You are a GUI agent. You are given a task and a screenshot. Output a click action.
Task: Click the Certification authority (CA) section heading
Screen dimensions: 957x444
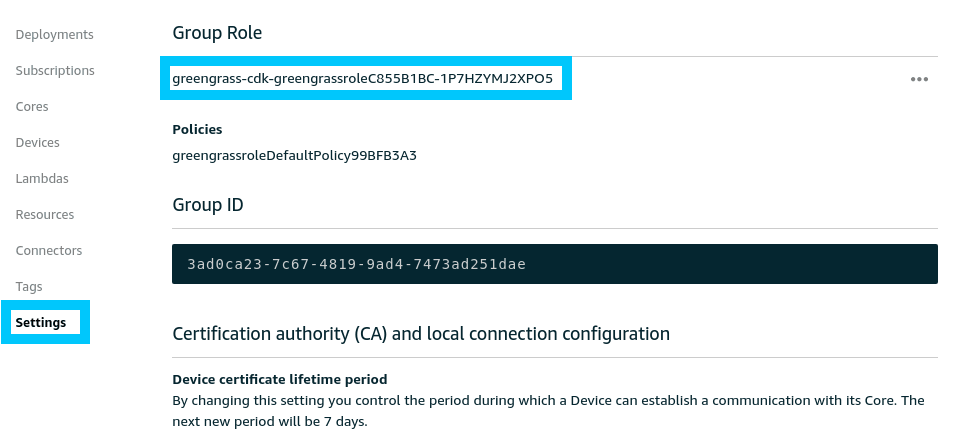coord(421,334)
